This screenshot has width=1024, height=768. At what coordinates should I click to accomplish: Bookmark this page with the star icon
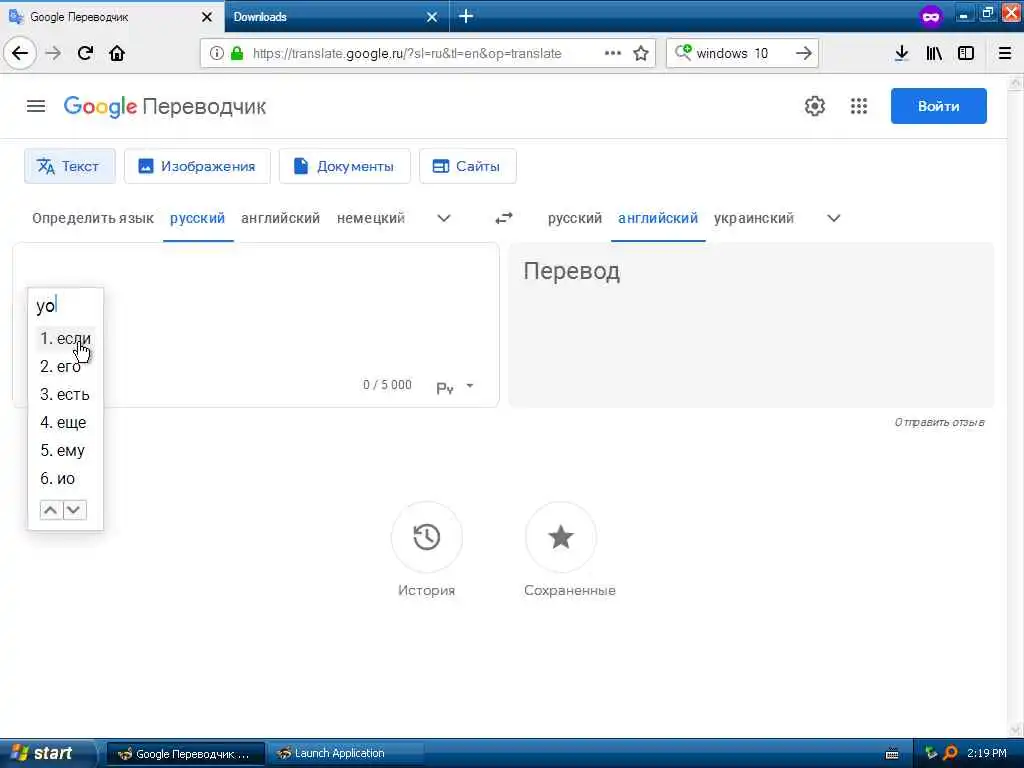pyautogui.click(x=641, y=53)
